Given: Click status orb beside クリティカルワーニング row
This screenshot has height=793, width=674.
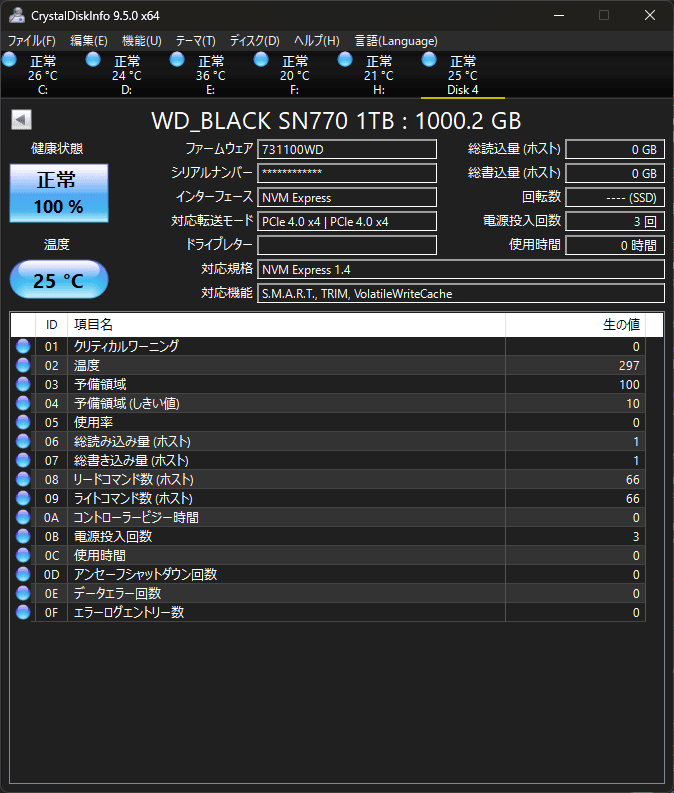Looking at the screenshot, I should point(23,346).
